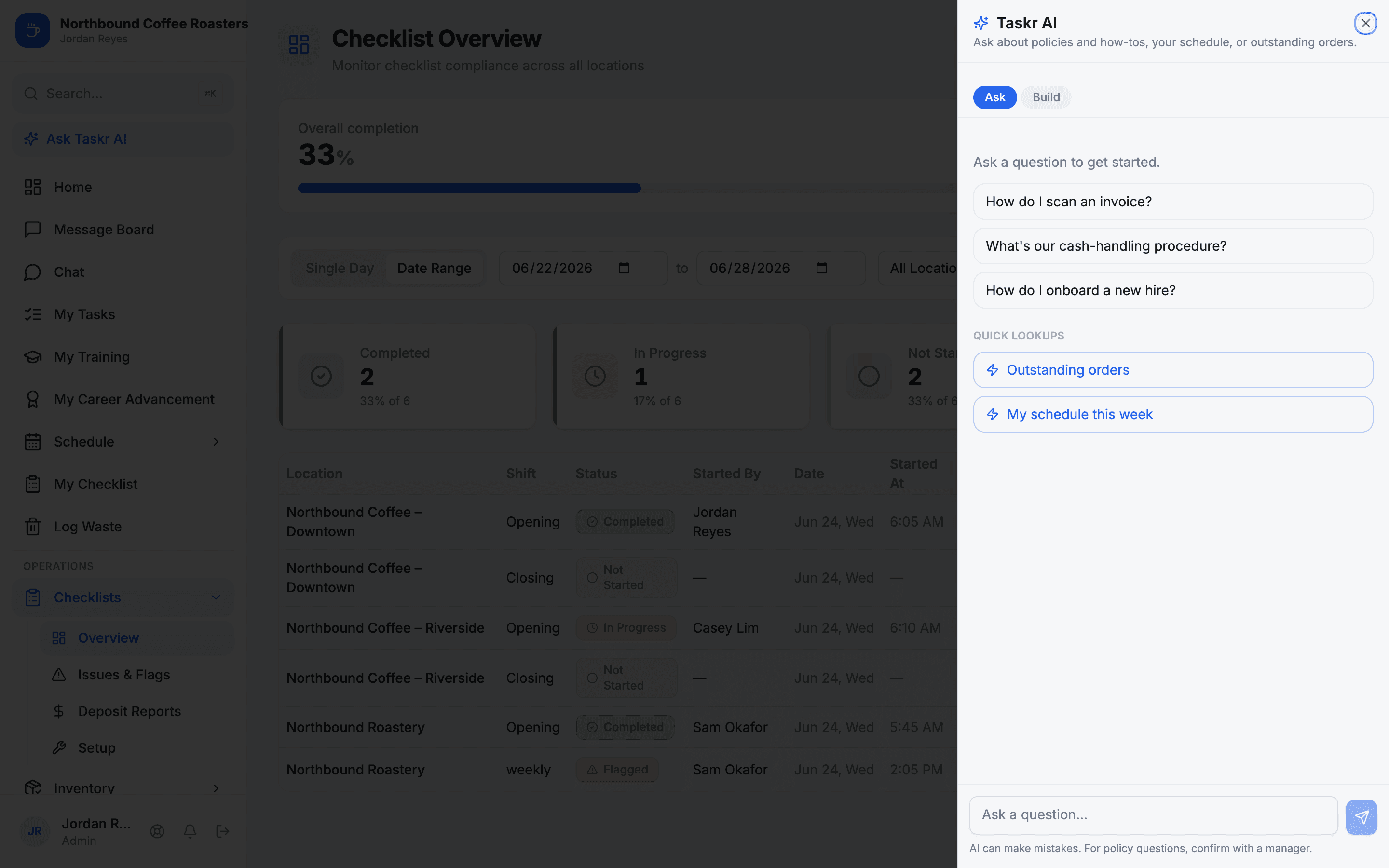This screenshot has width=1389, height=868.
Task: Click the JR user avatar
Action: [x=34, y=831]
